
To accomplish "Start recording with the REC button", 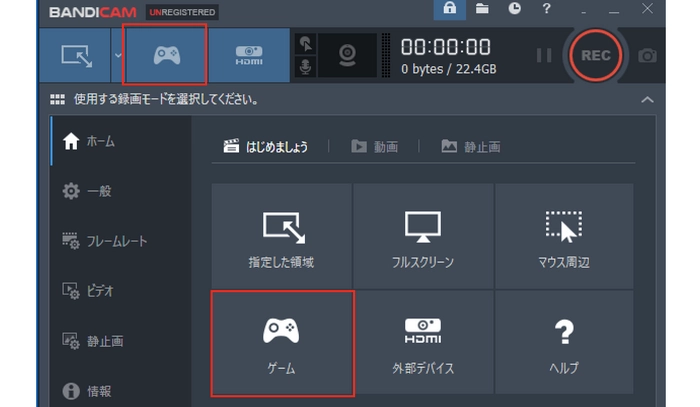I will [x=596, y=55].
